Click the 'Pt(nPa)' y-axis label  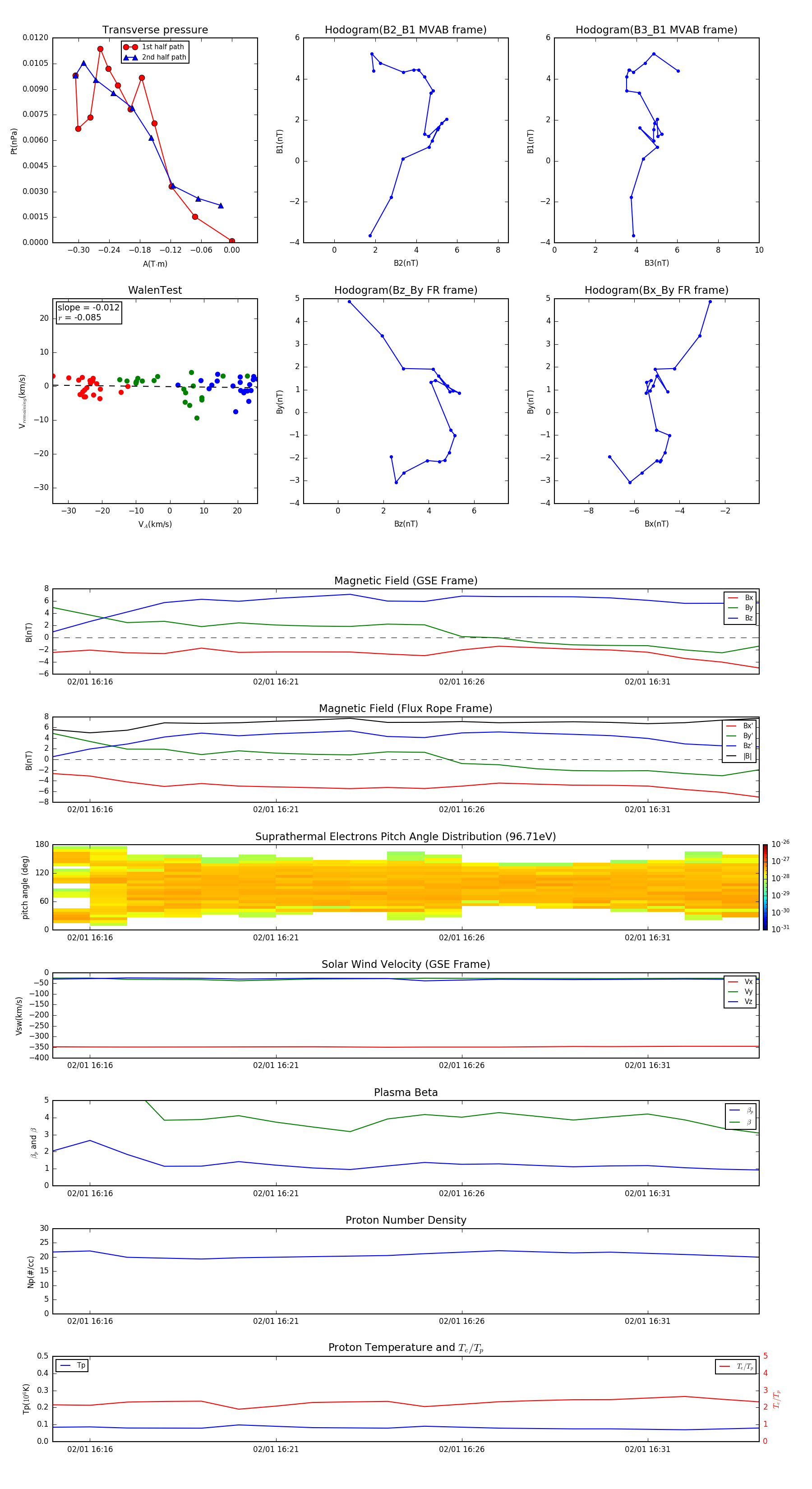point(14,141)
